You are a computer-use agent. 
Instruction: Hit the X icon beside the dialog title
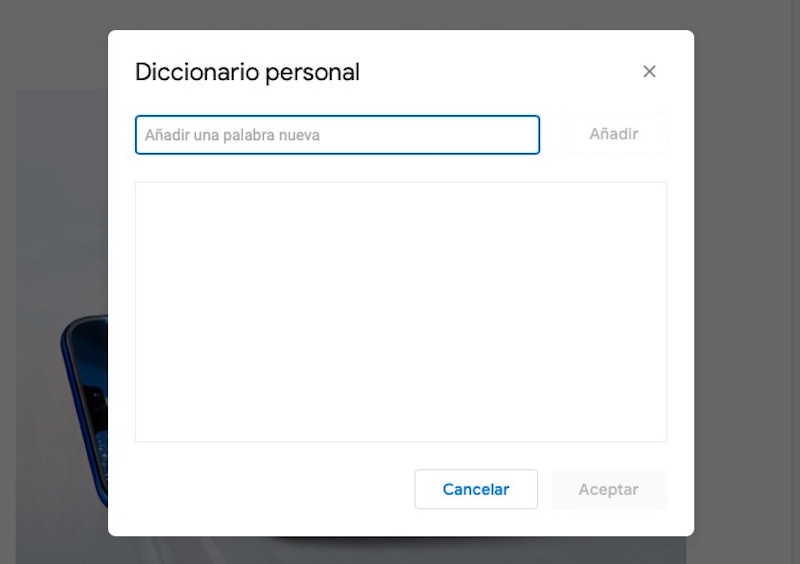click(649, 72)
